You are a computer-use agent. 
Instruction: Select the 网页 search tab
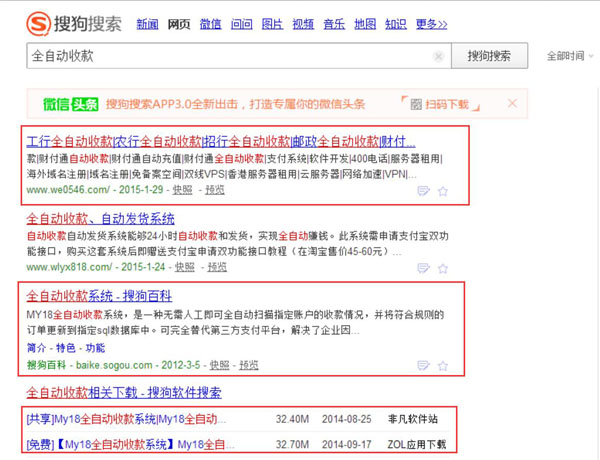point(179,24)
